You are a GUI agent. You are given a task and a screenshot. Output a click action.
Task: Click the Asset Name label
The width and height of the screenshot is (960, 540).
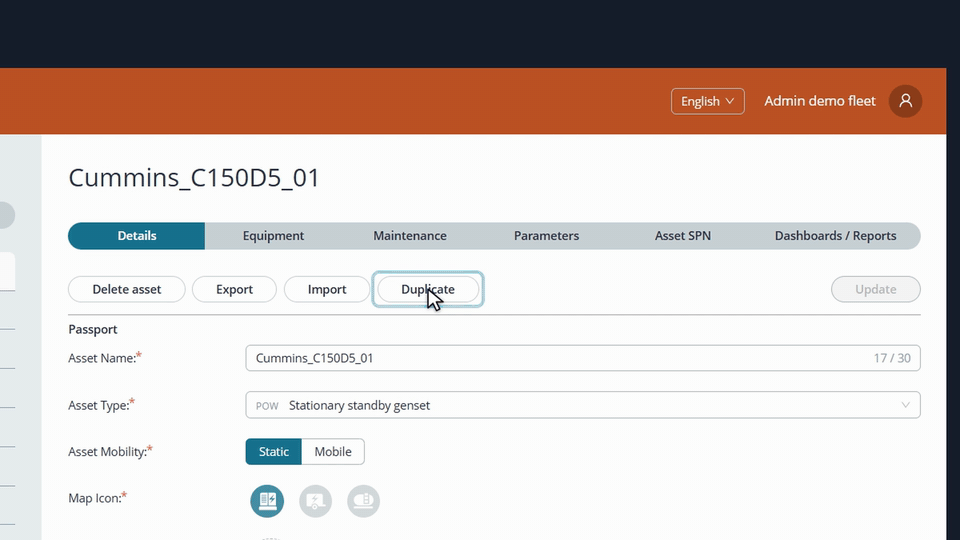click(x=105, y=358)
